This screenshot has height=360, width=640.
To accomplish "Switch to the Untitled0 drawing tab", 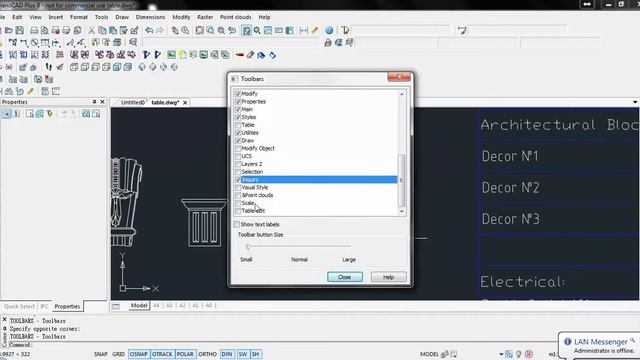I will (x=133, y=102).
